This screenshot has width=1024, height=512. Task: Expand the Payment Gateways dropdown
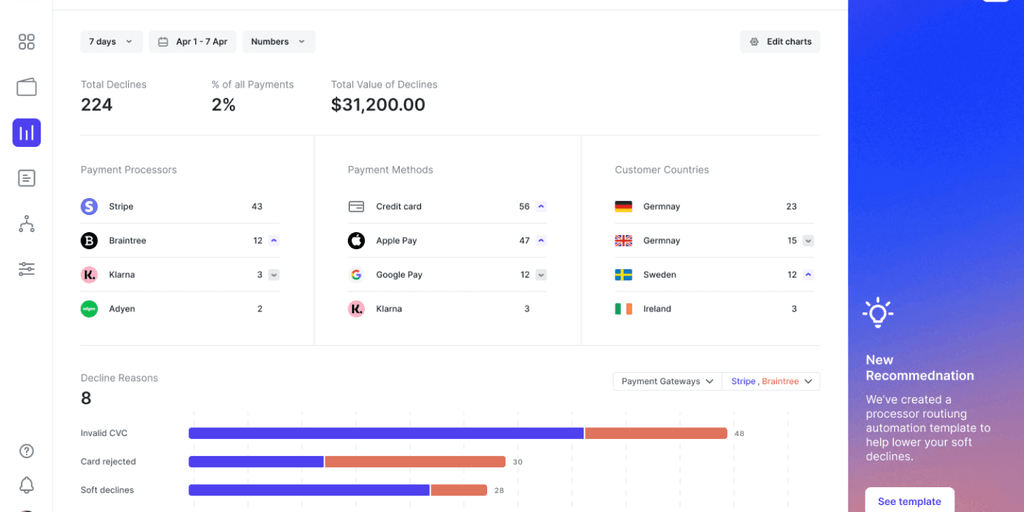667,381
